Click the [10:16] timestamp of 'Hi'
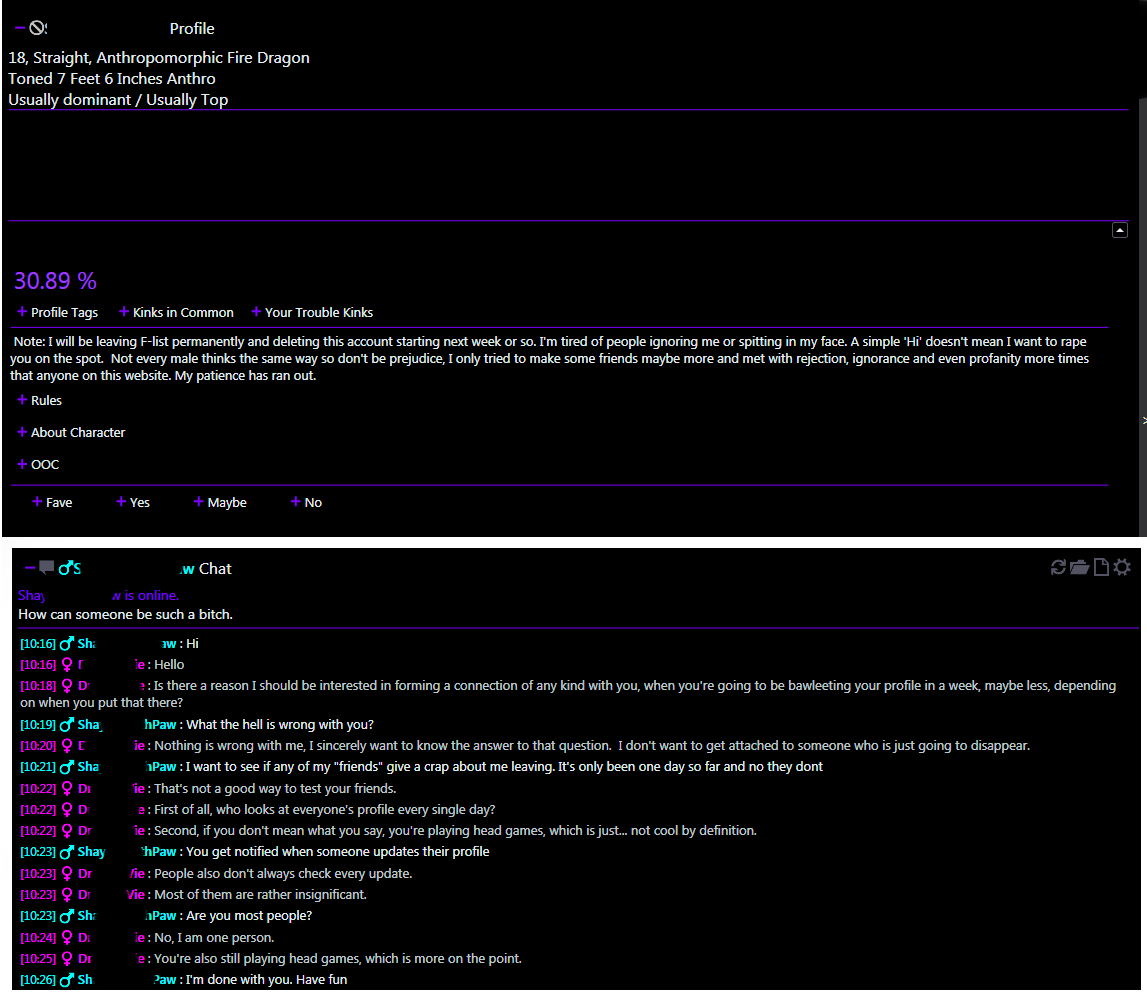The image size is (1147, 998). click(38, 644)
